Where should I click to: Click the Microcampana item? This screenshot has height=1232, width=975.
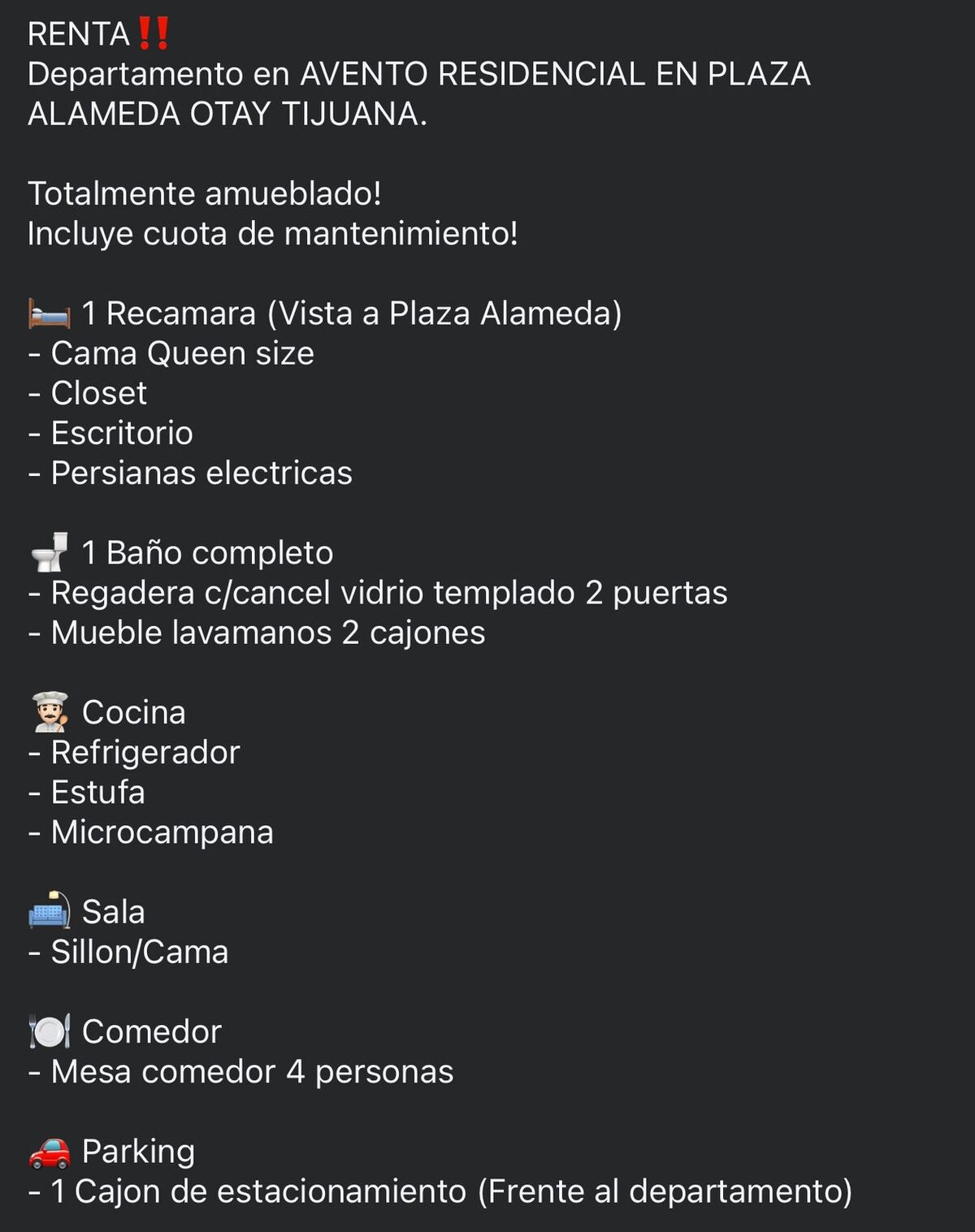151,832
